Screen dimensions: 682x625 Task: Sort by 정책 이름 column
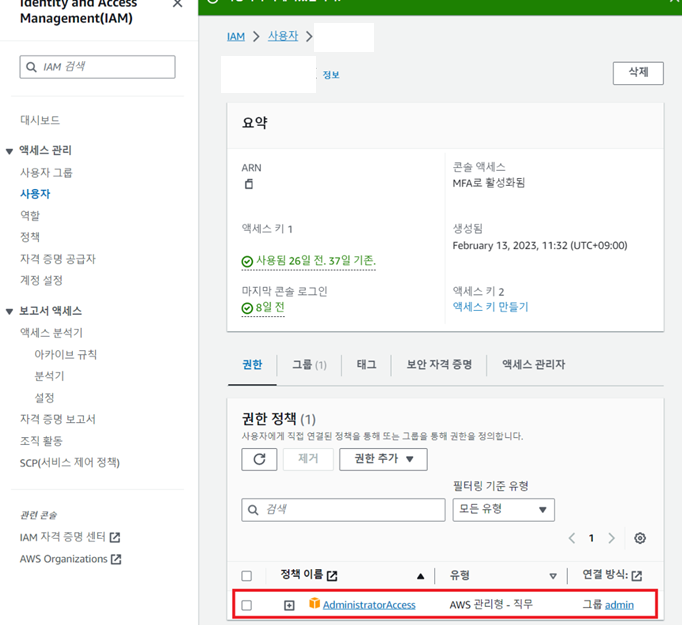coord(420,576)
